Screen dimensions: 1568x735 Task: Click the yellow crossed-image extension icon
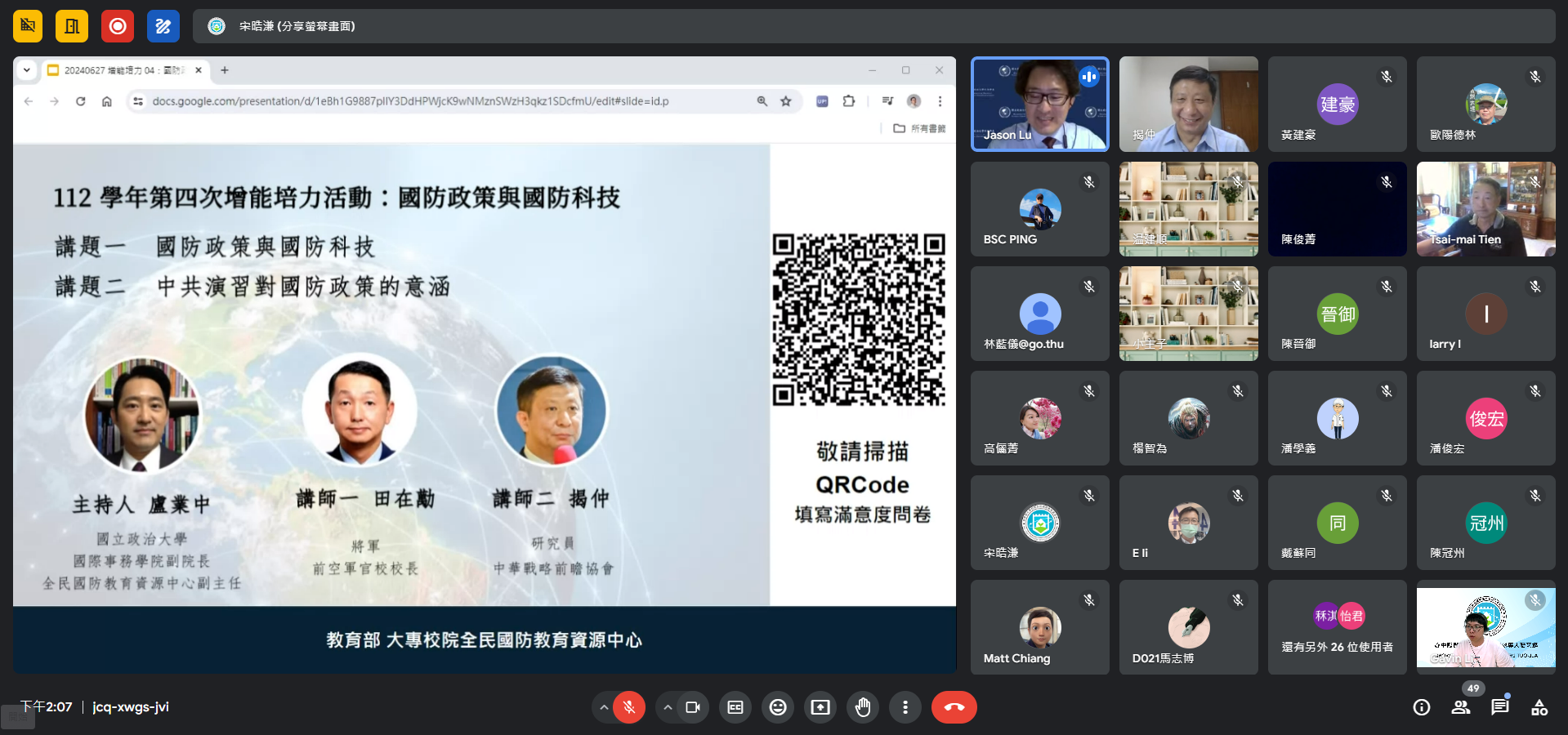pyautogui.click(x=28, y=26)
